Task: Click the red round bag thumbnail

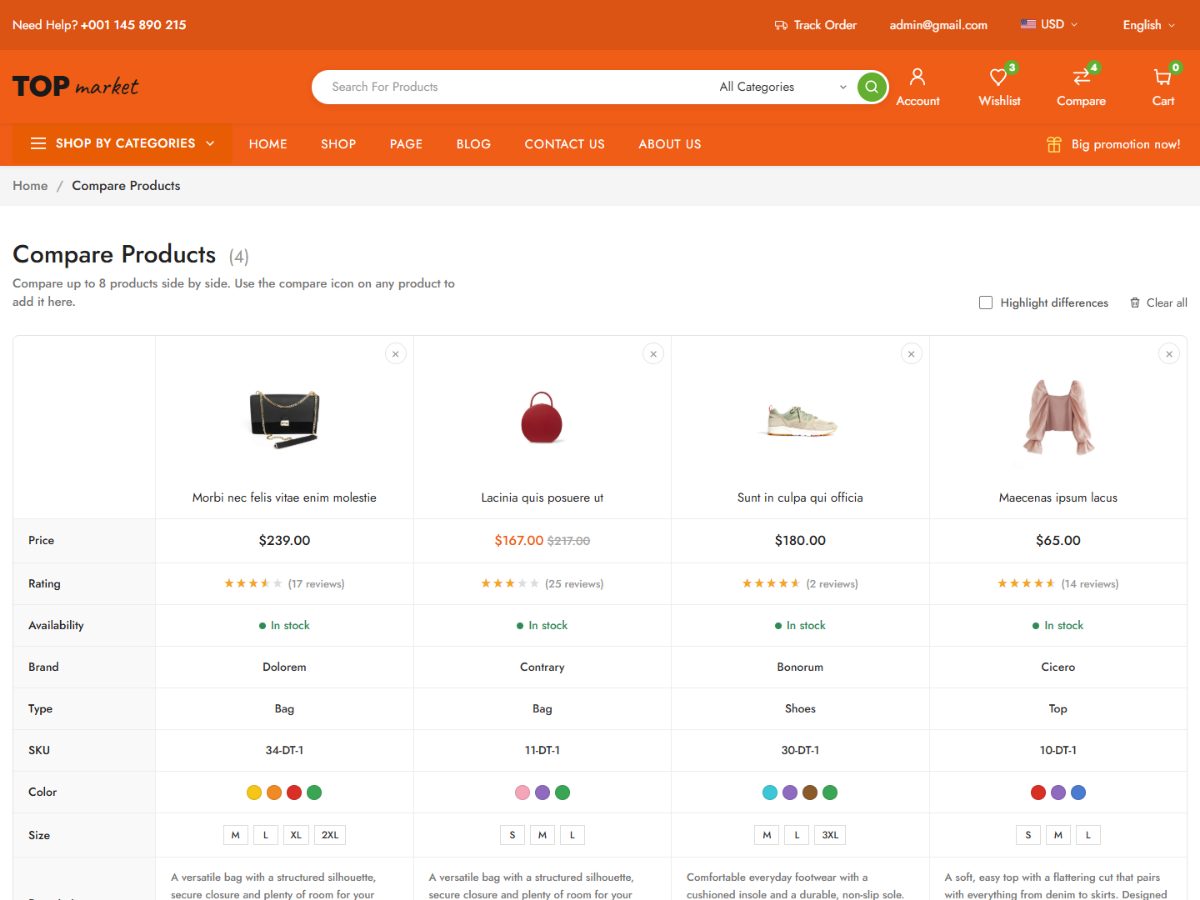Action: pos(542,418)
